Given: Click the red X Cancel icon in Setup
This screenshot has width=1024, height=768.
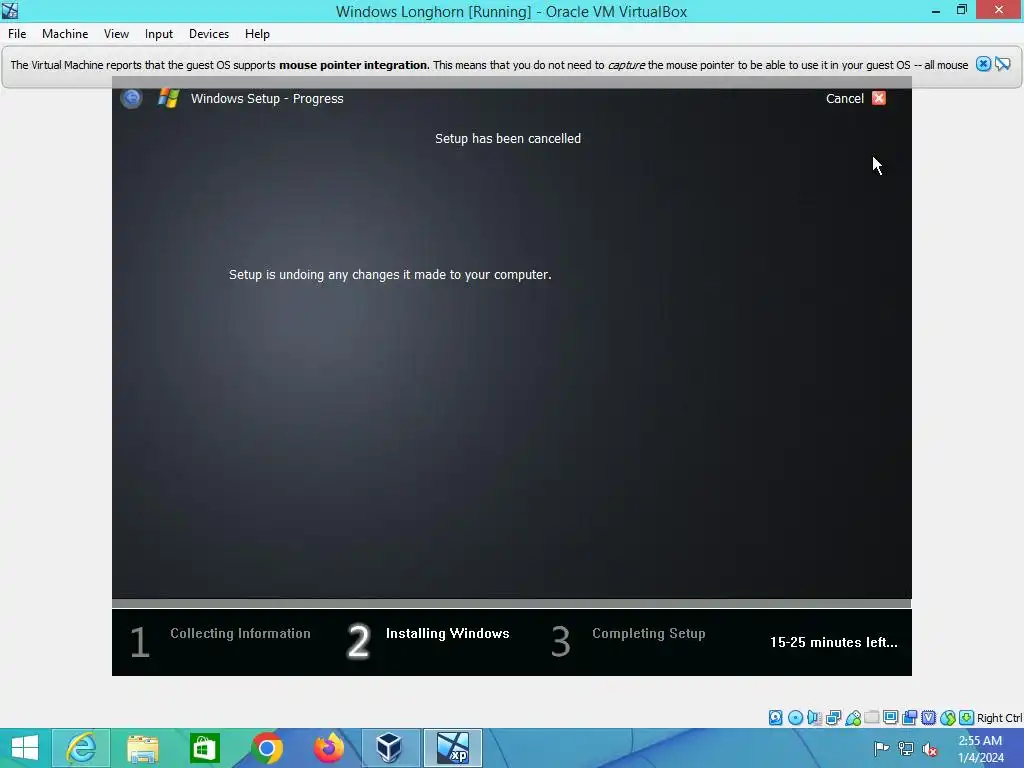Looking at the screenshot, I should [879, 98].
